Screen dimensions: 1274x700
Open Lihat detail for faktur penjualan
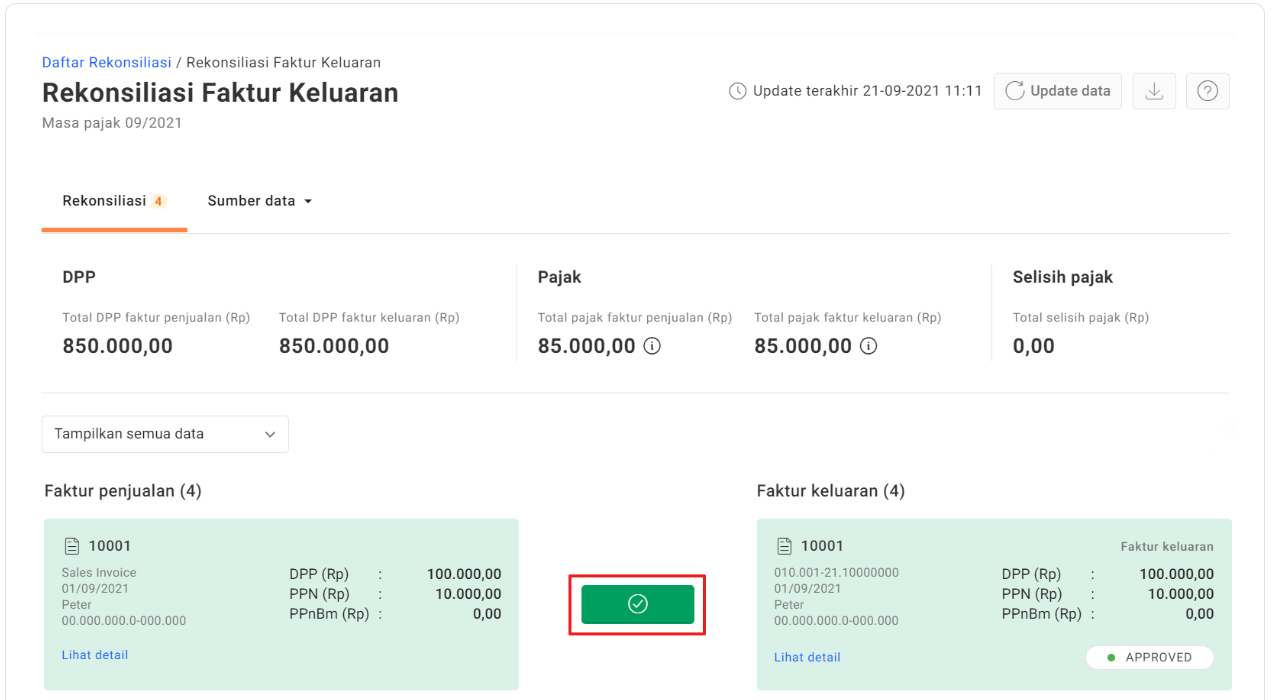(95, 655)
